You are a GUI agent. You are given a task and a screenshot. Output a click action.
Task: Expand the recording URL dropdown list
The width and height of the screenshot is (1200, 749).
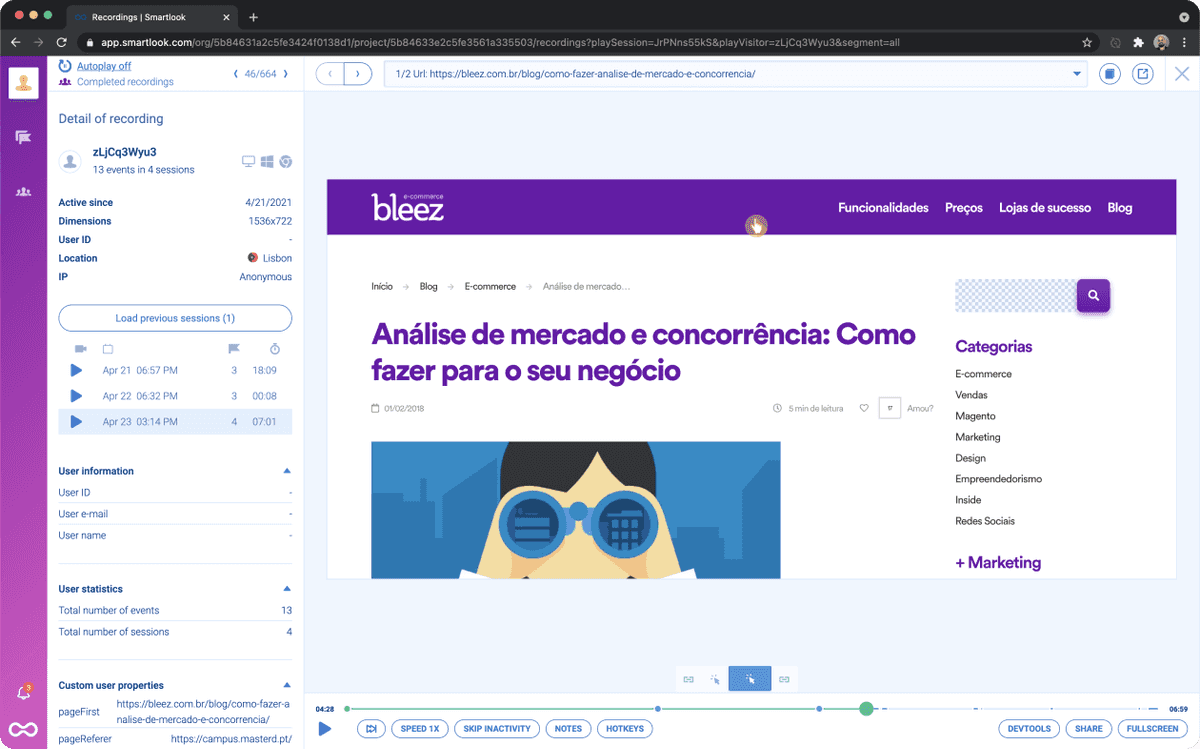1077,74
